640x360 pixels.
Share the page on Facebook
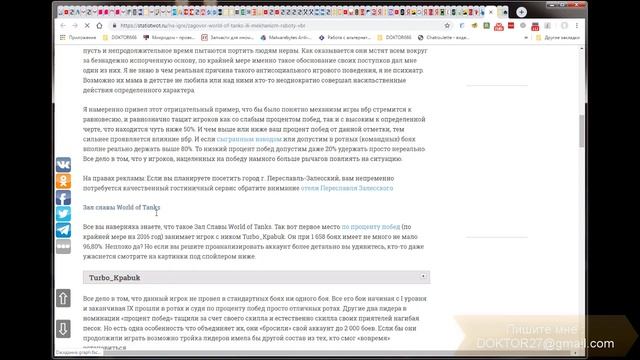pyautogui.click(x=63, y=198)
